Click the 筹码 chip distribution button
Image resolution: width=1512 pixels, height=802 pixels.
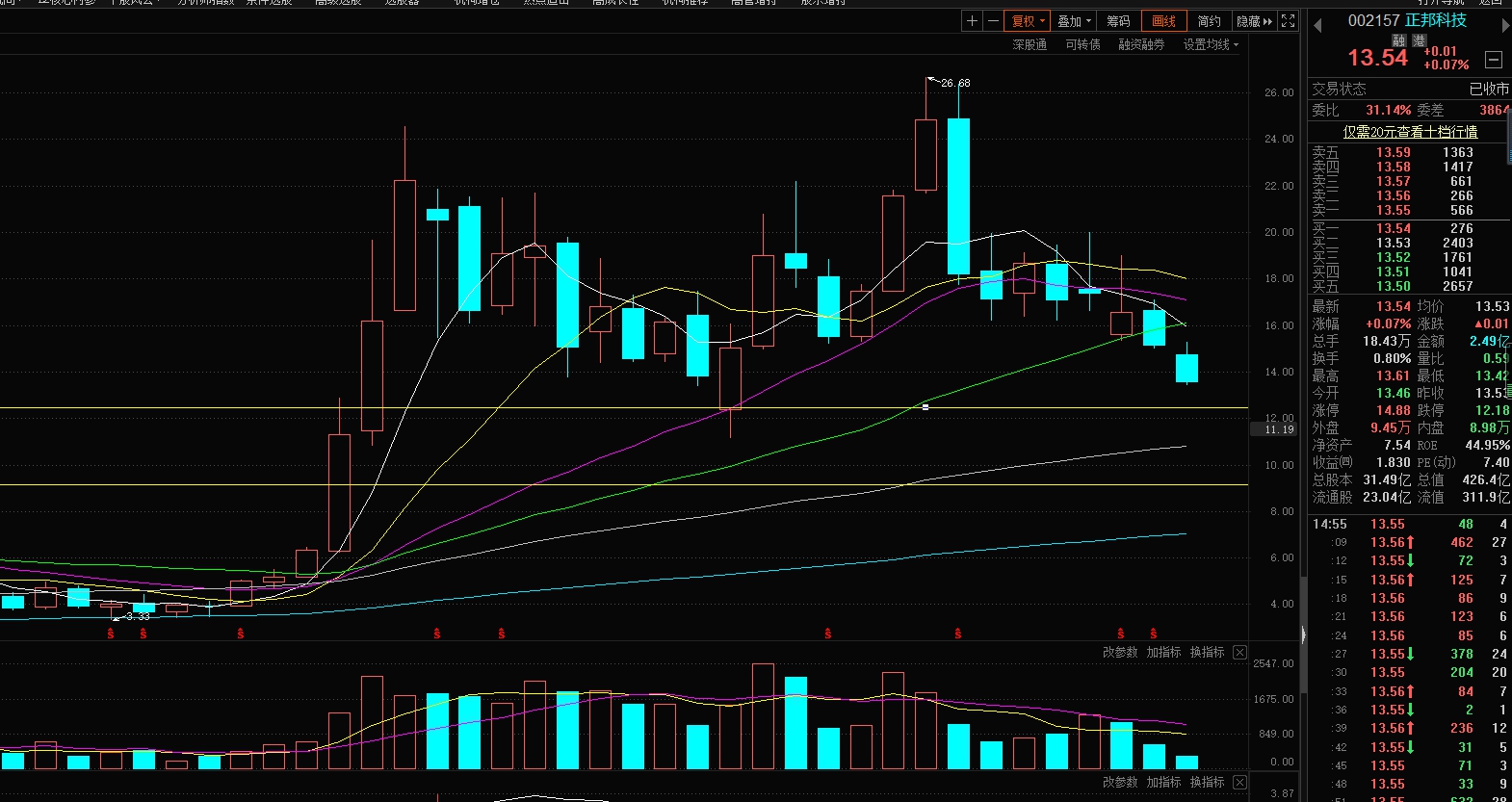1118,21
